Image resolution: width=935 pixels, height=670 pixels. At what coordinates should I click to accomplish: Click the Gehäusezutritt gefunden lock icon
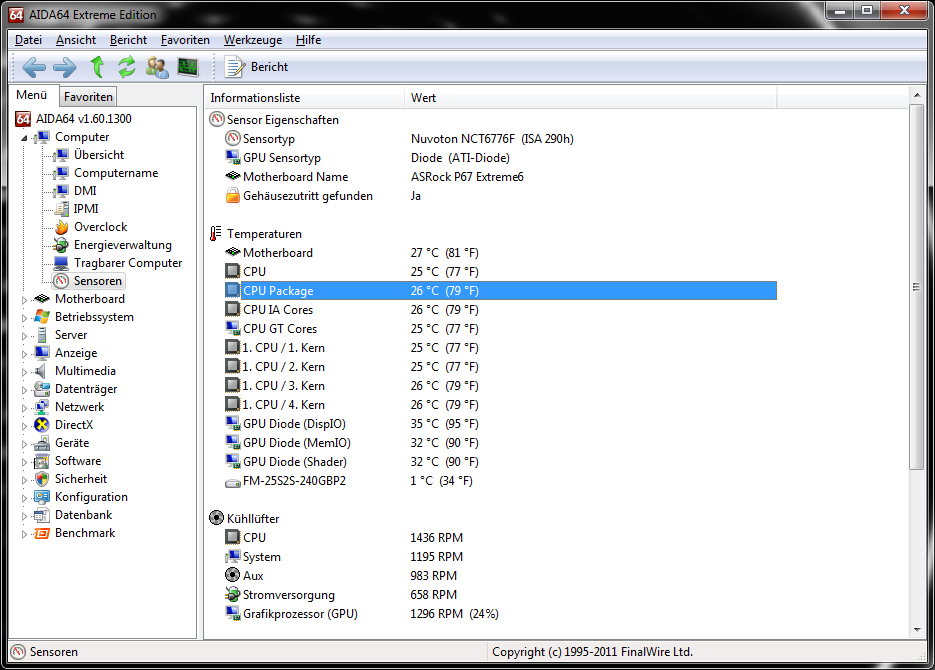pos(233,196)
